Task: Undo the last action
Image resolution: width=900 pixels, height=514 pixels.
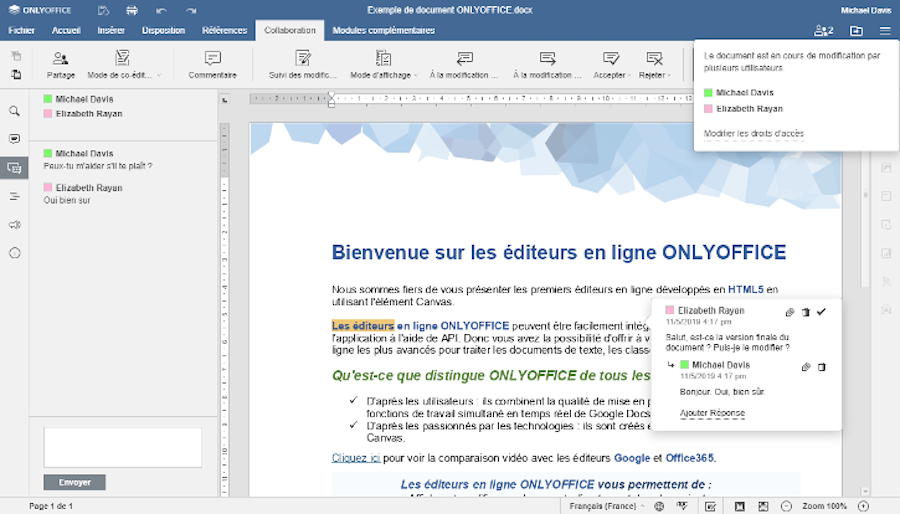Action: coord(161,10)
